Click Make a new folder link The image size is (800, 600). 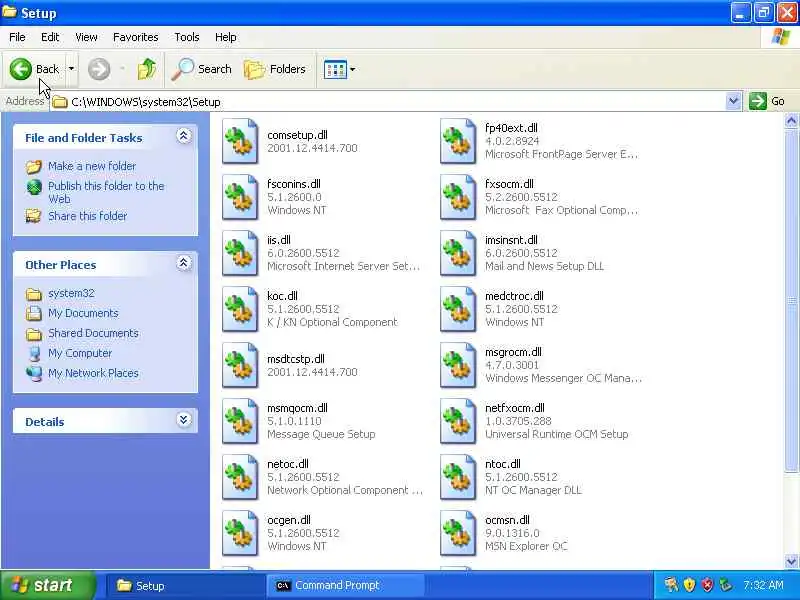pos(92,166)
